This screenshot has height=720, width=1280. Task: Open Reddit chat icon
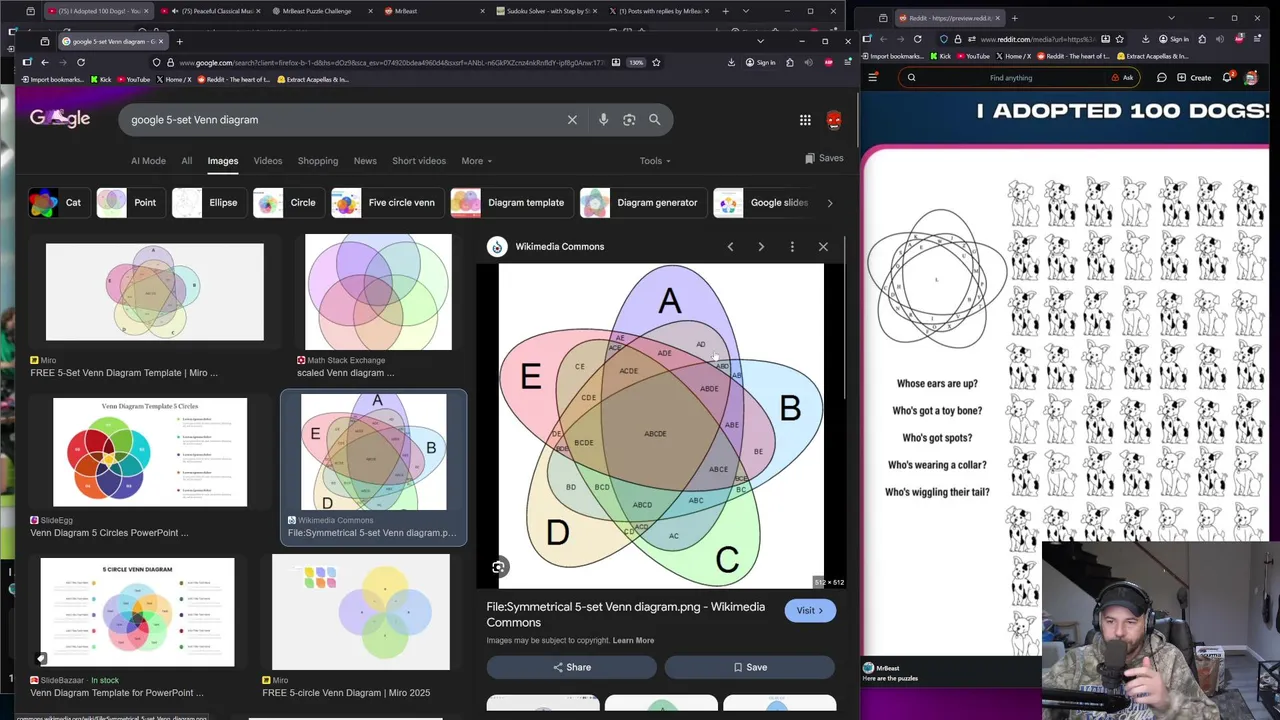[x=1162, y=77]
